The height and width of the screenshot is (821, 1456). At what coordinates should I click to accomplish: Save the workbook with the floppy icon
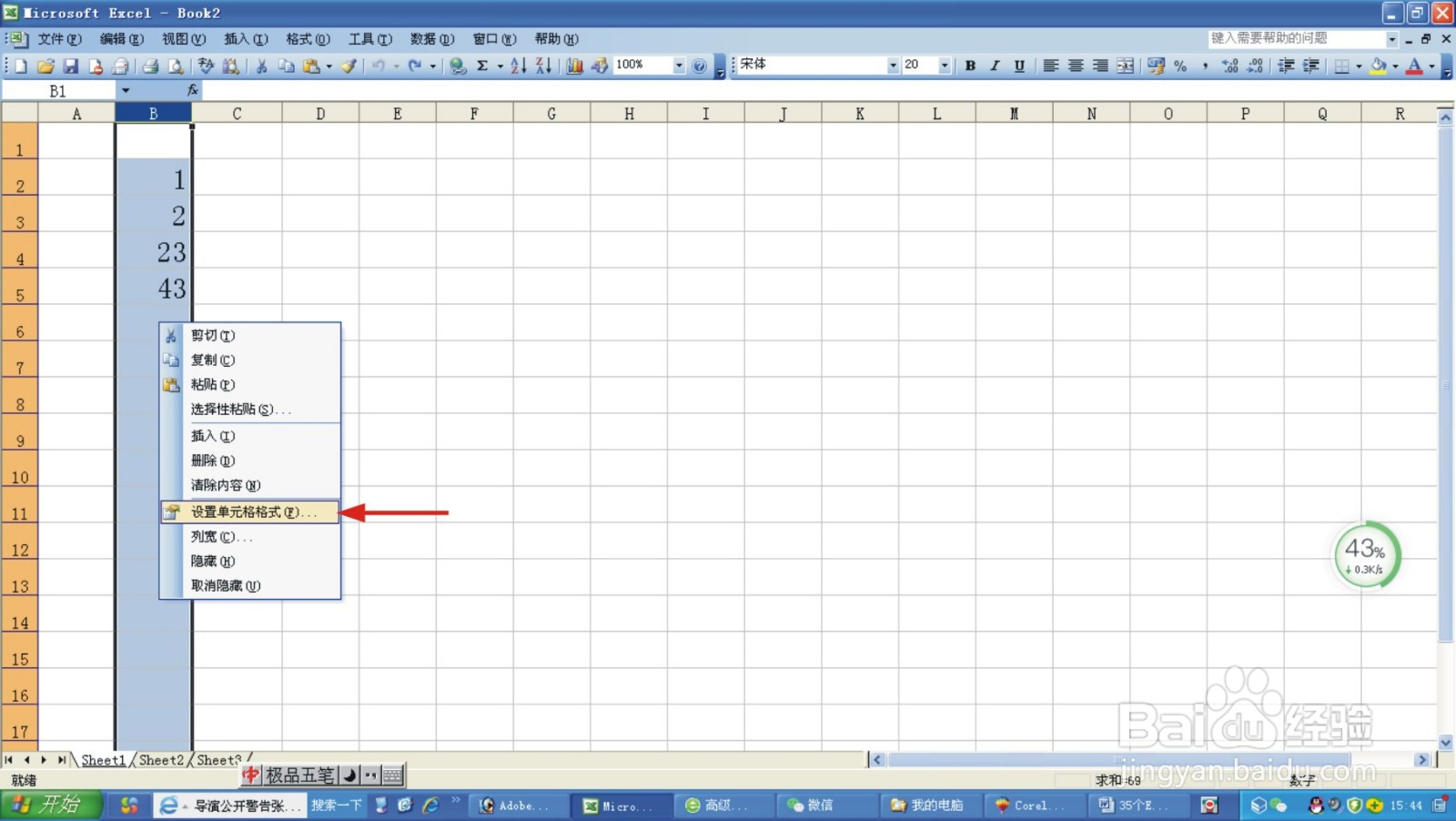tap(70, 66)
